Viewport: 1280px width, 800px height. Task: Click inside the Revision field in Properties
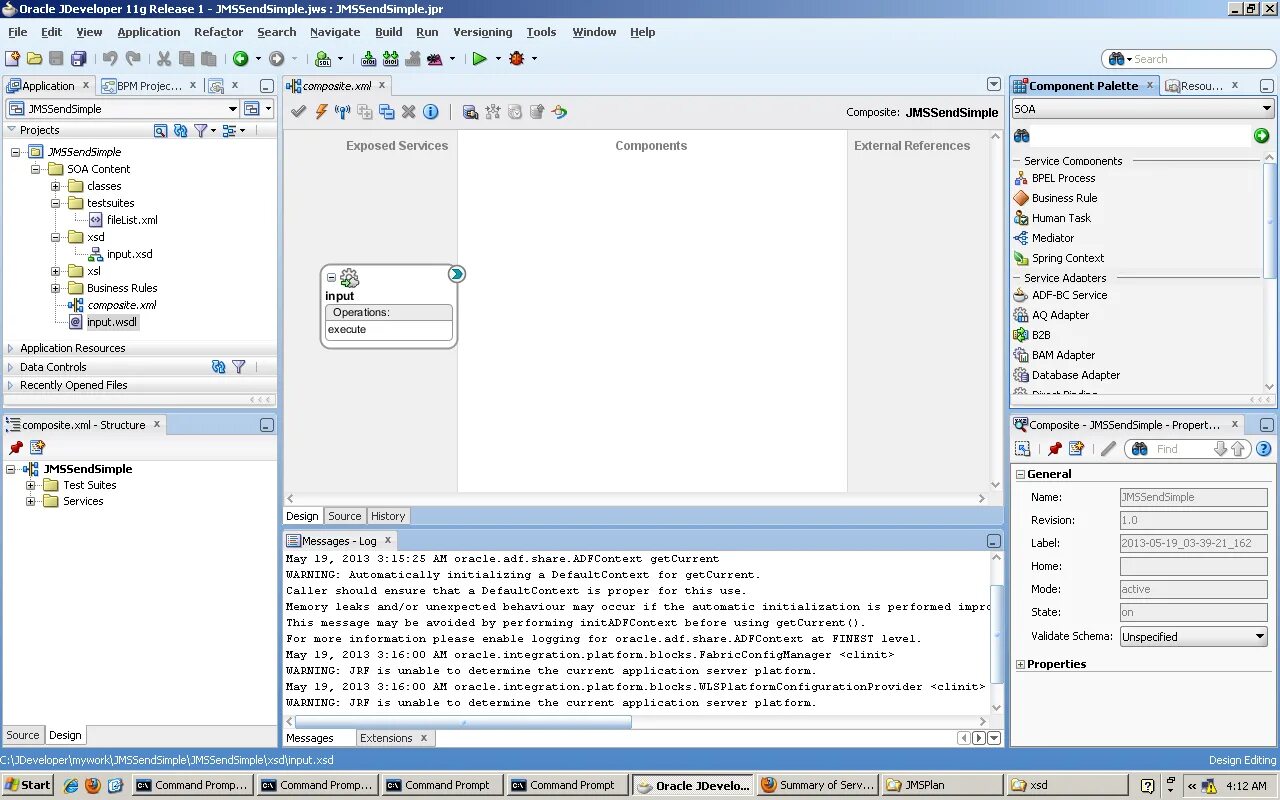1193,519
